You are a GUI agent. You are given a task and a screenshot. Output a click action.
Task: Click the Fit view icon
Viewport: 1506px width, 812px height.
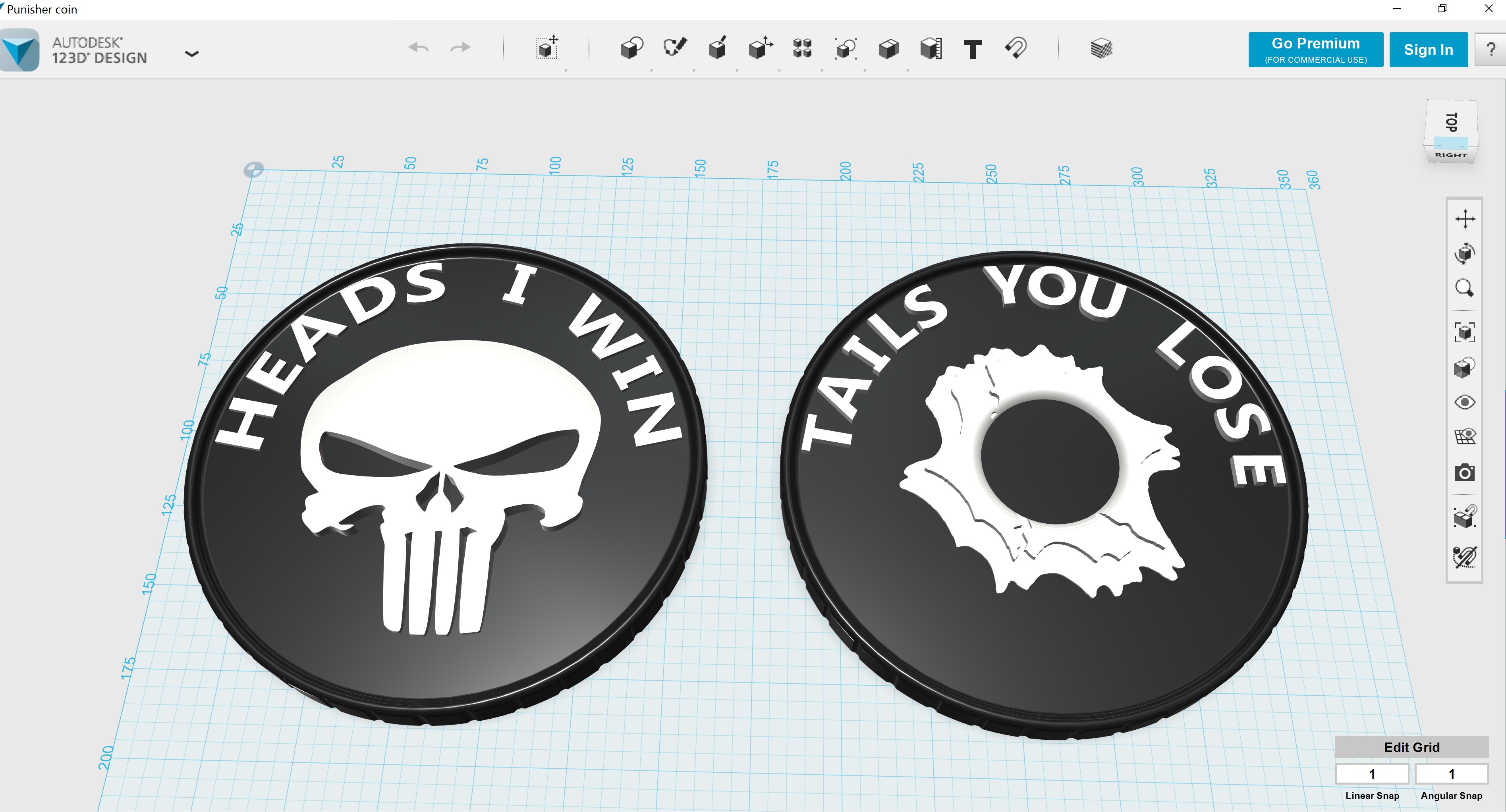coord(1464,332)
